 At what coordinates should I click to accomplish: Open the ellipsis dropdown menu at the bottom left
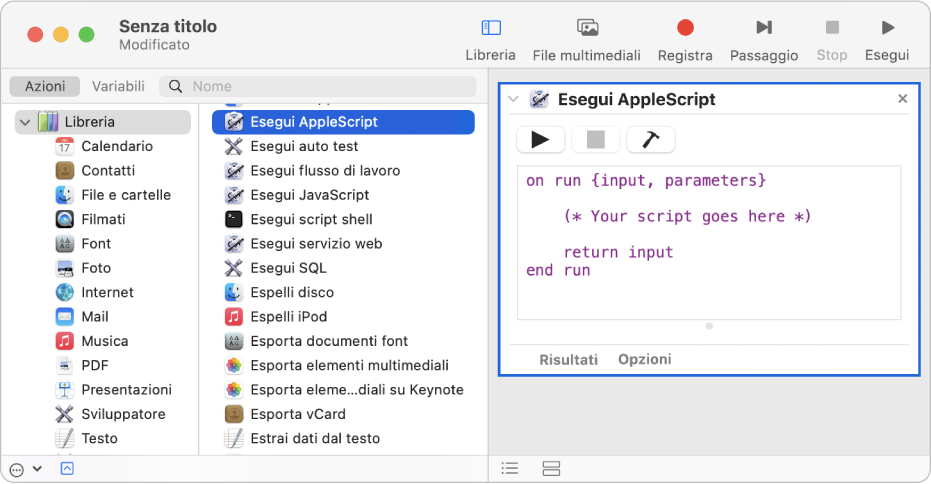click(24, 468)
